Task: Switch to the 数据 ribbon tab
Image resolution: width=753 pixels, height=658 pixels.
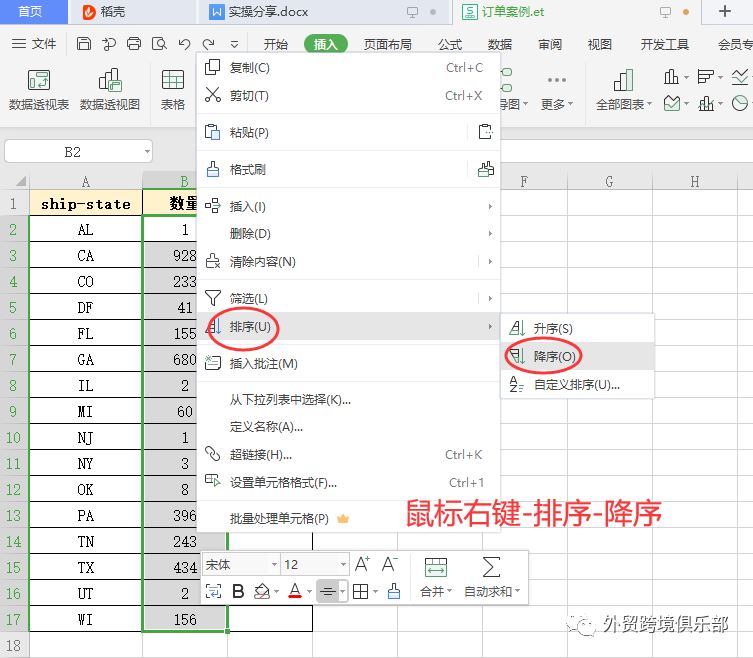Action: pos(500,44)
